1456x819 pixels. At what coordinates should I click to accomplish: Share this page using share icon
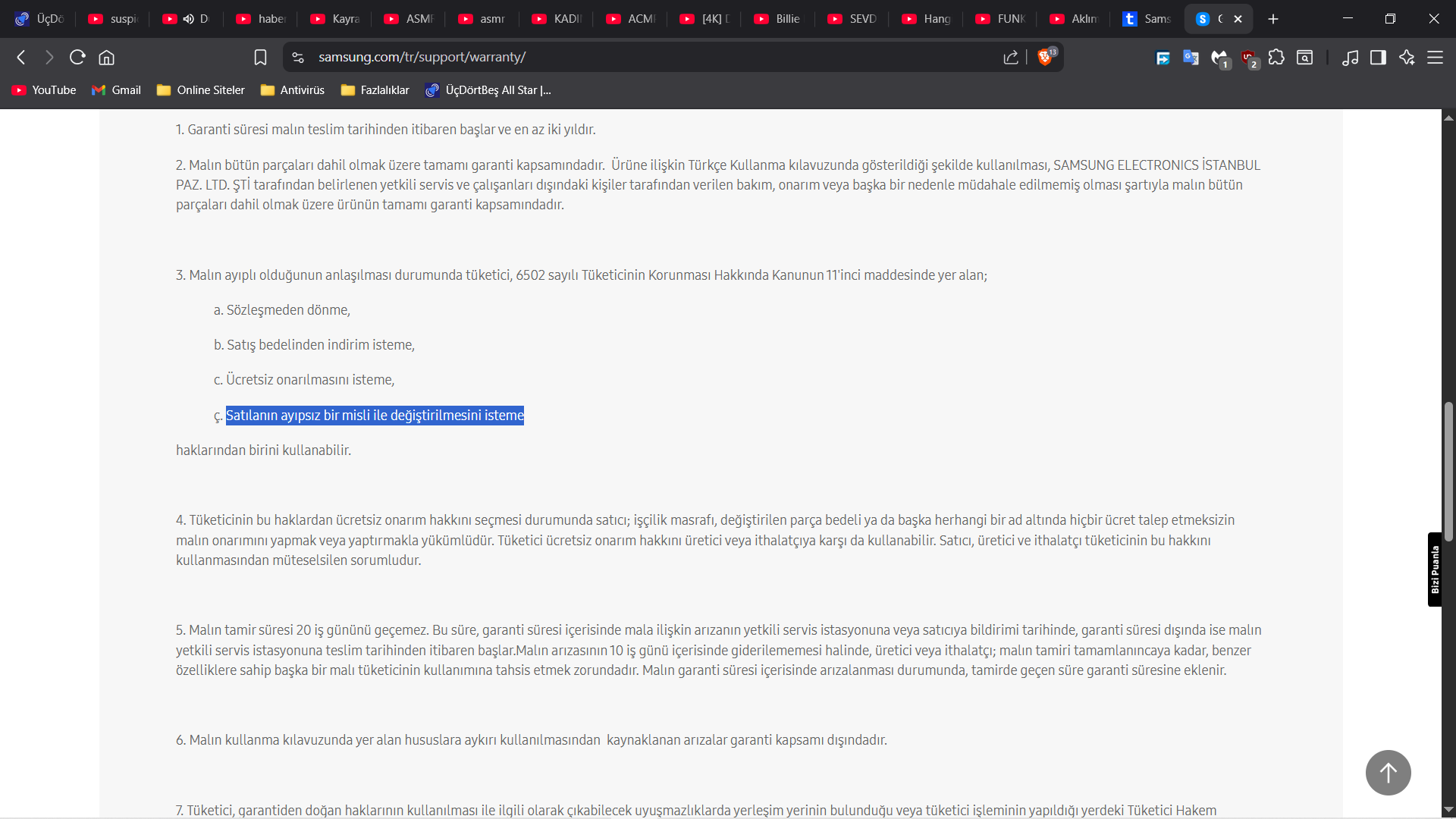[1011, 57]
